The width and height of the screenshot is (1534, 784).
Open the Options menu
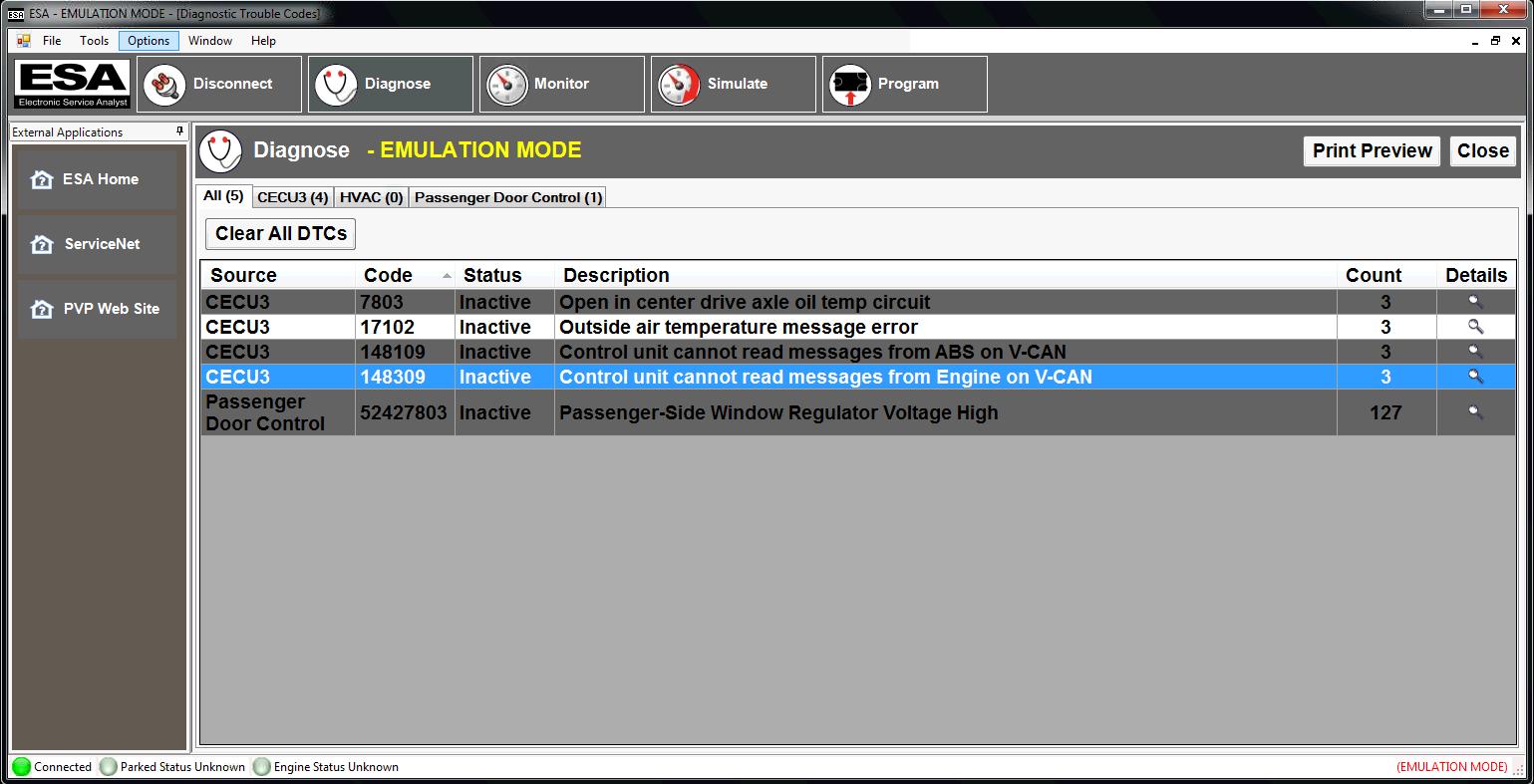coord(149,41)
